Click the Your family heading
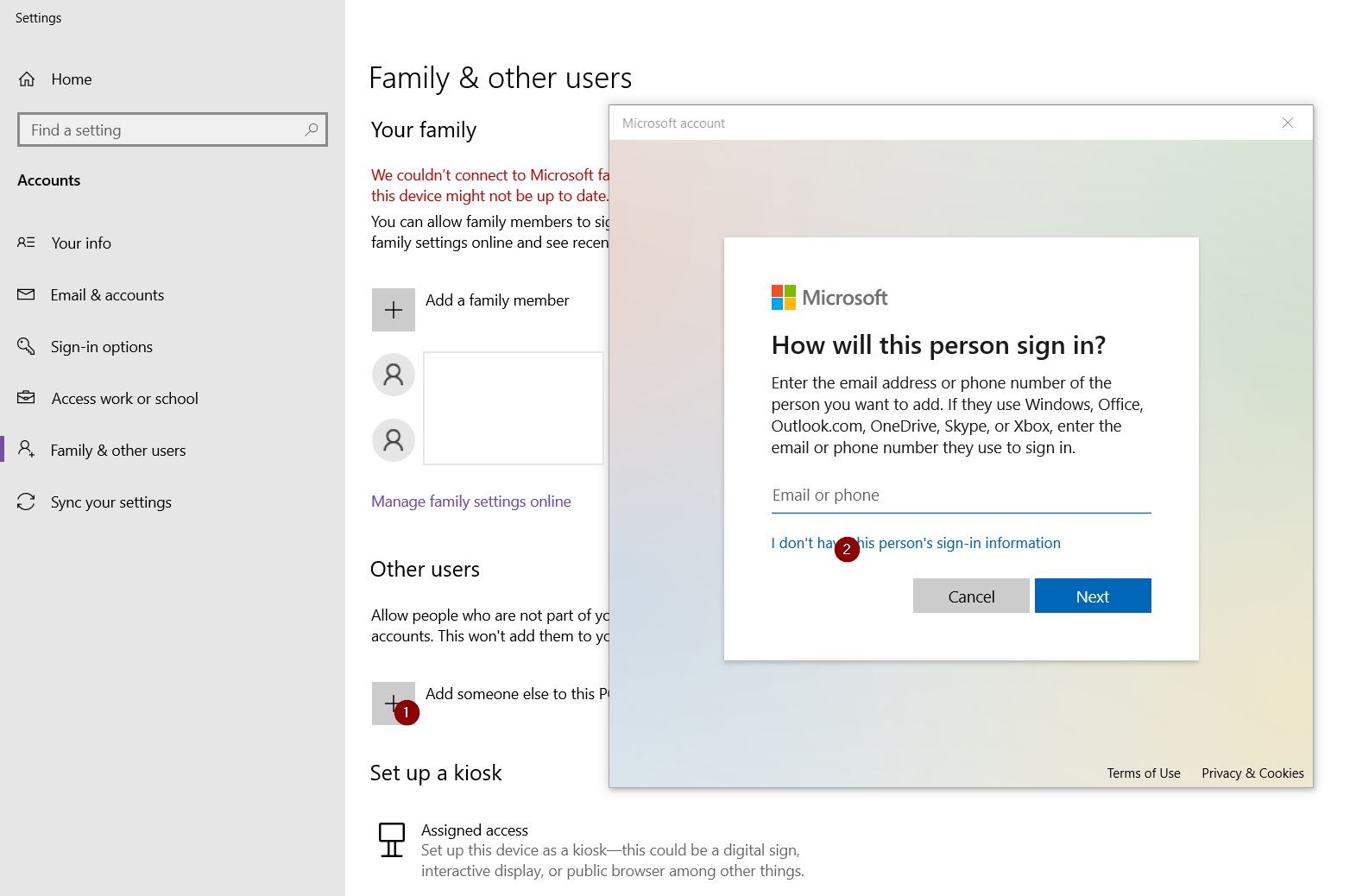The height and width of the screenshot is (896, 1356). coord(424,130)
